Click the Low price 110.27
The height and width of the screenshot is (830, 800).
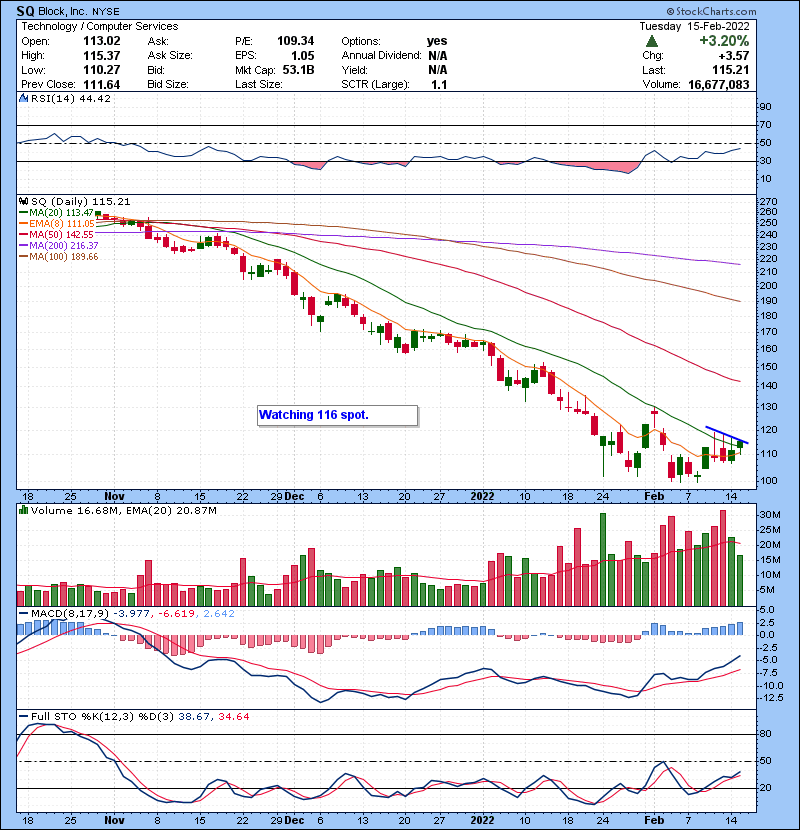102,70
